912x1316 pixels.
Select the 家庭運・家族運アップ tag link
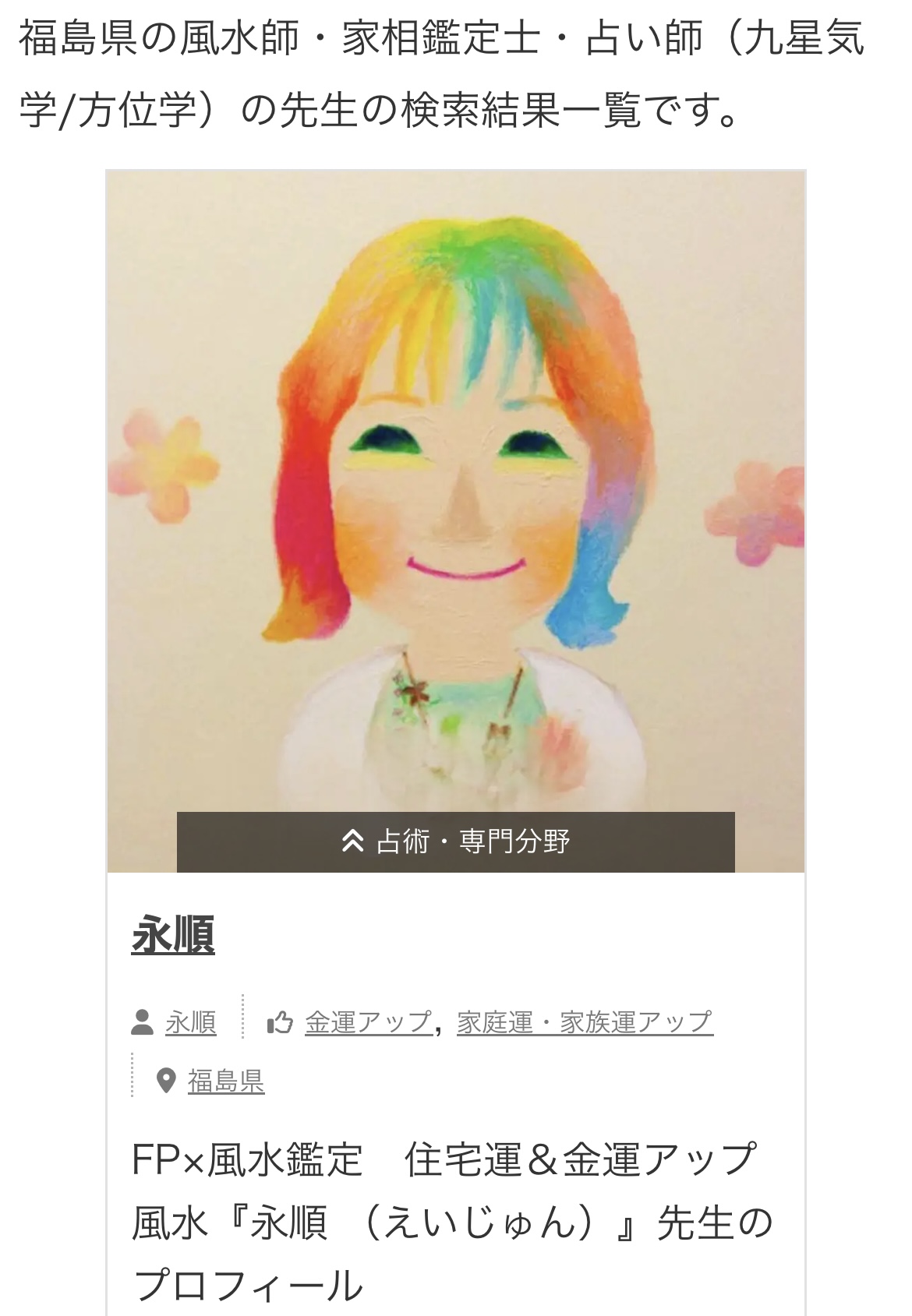coord(585,1022)
